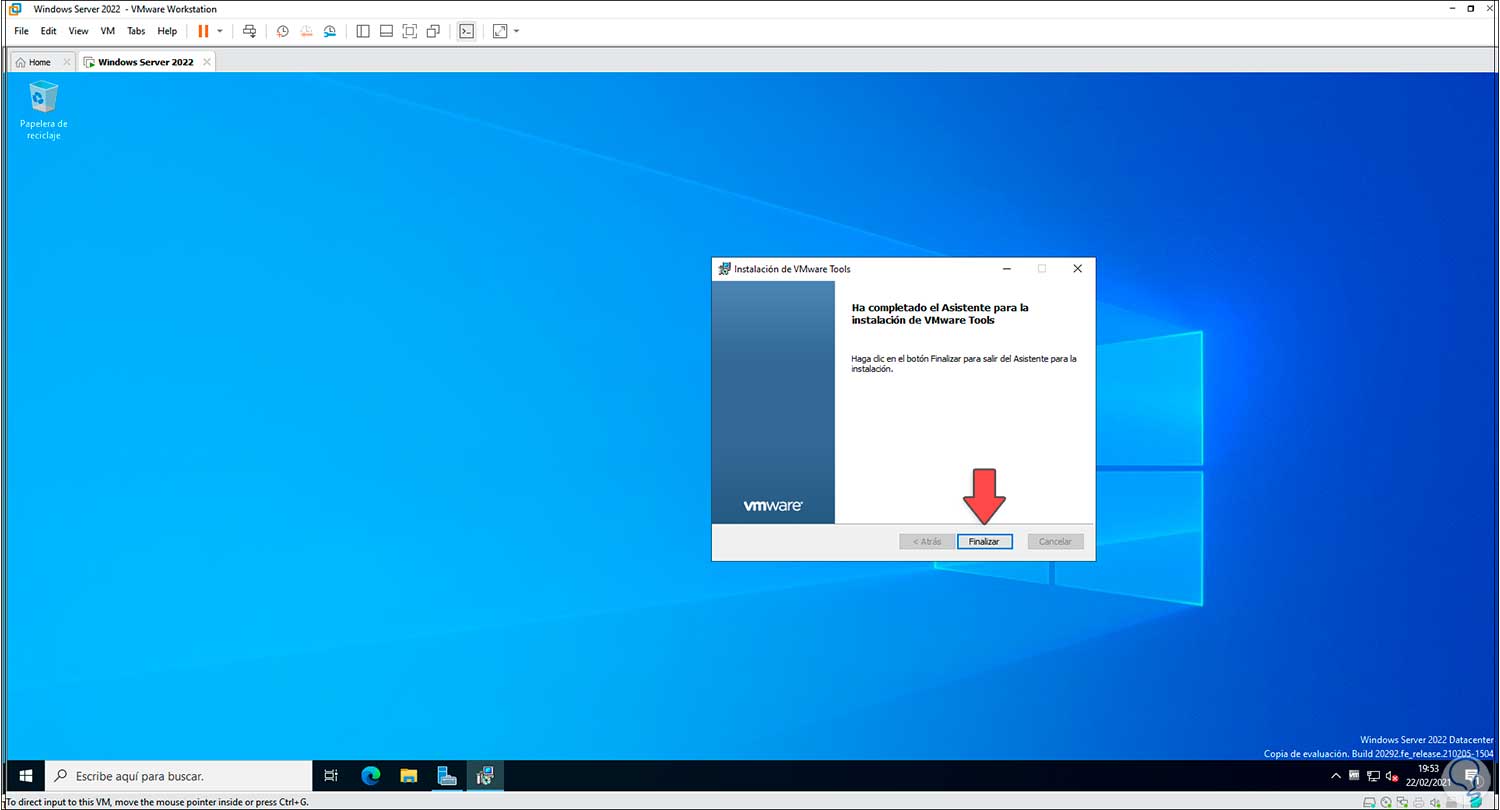Open the View menu
The height and width of the screenshot is (810, 1500).
coord(78,31)
